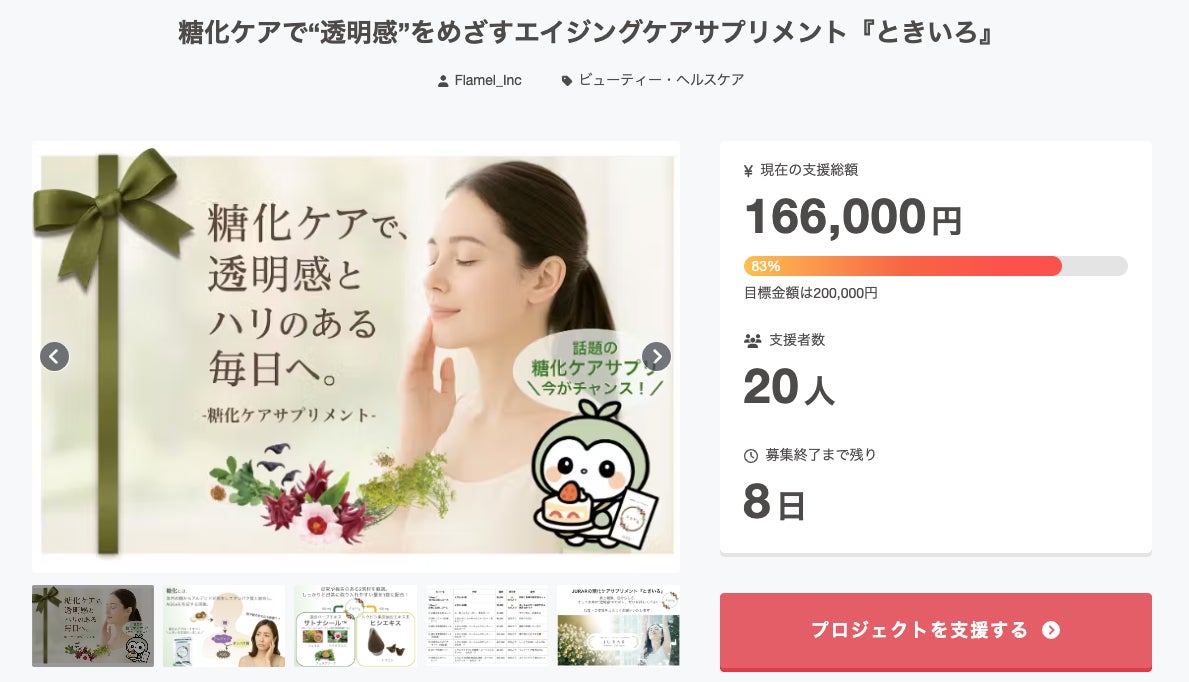Select the first thumbnail with green ribbon
1189x682 pixels.
(93, 626)
